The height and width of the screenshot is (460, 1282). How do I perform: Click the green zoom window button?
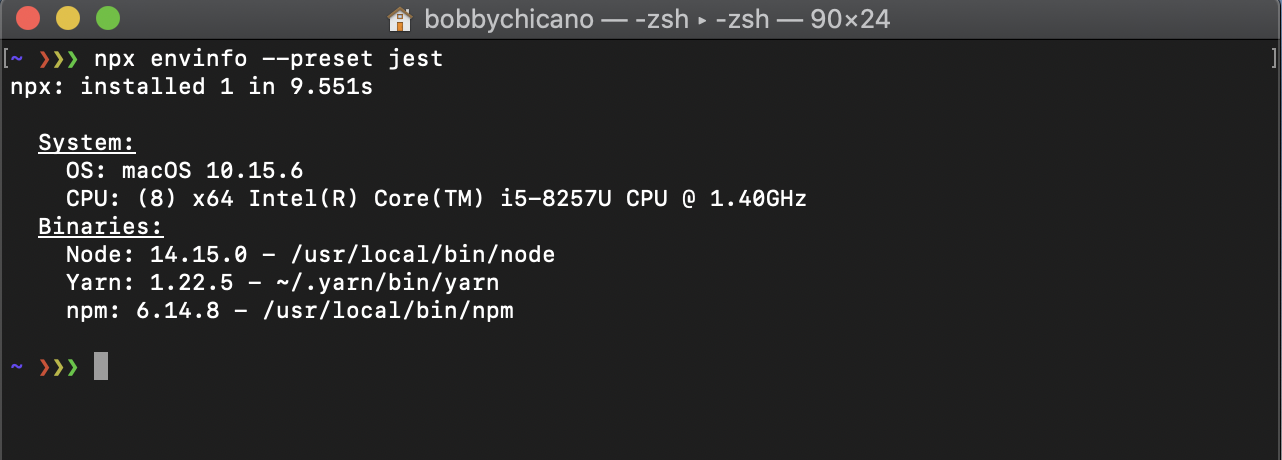(107, 19)
